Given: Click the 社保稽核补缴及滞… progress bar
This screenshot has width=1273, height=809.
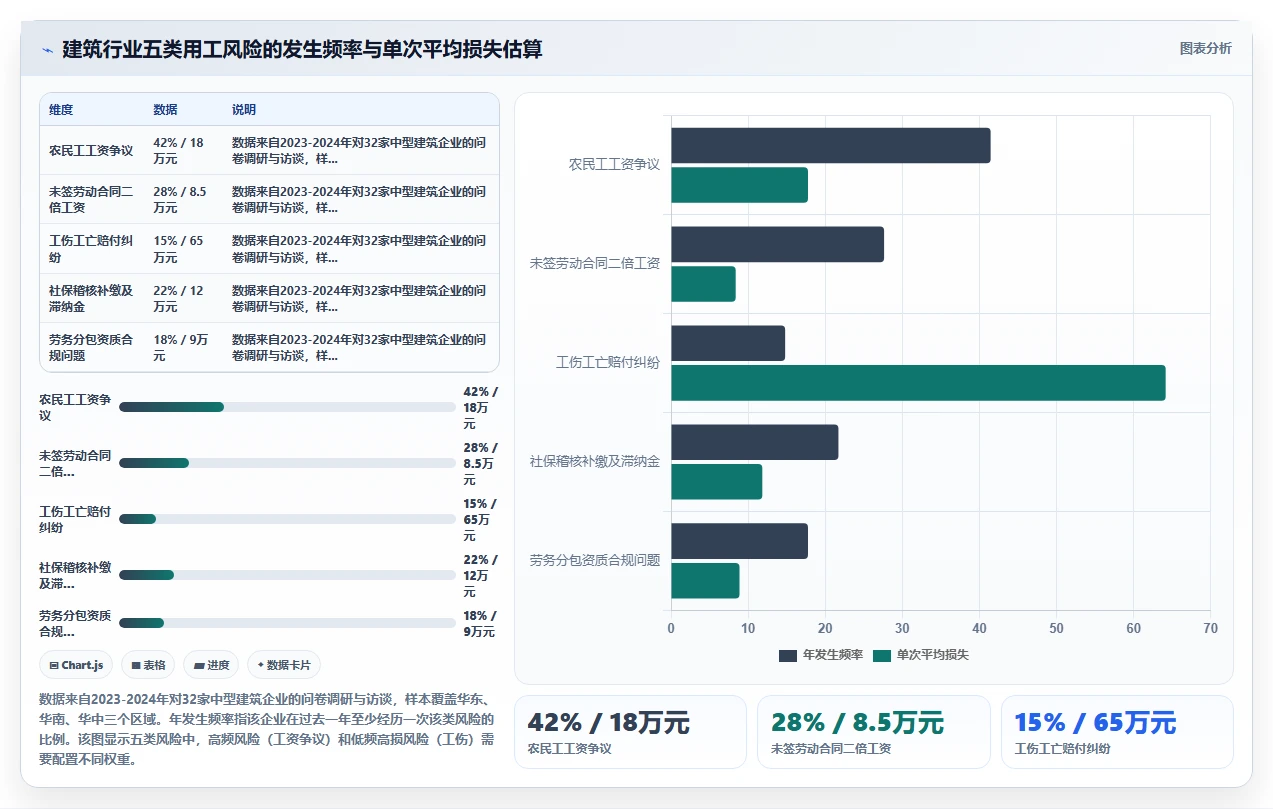Looking at the screenshot, I should pyautogui.click(x=287, y=575).
